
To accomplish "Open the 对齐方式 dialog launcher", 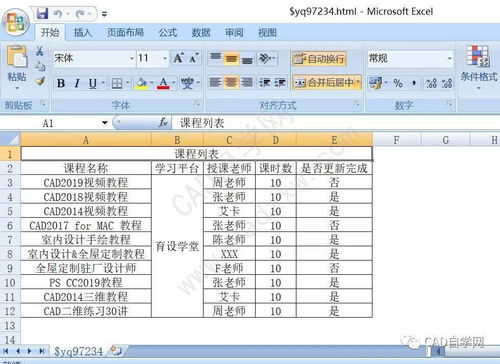I will (357, 104).
